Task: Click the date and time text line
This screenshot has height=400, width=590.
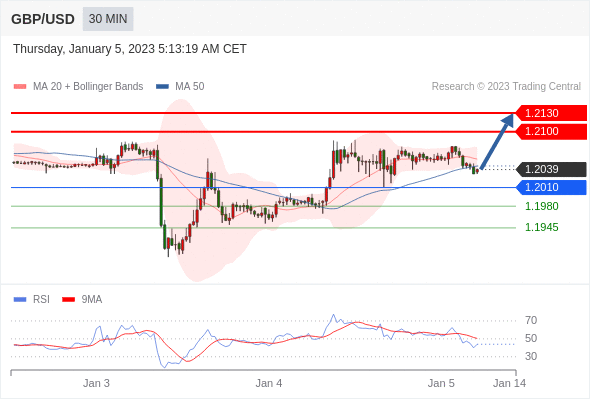Action: [x=130, y=49]
